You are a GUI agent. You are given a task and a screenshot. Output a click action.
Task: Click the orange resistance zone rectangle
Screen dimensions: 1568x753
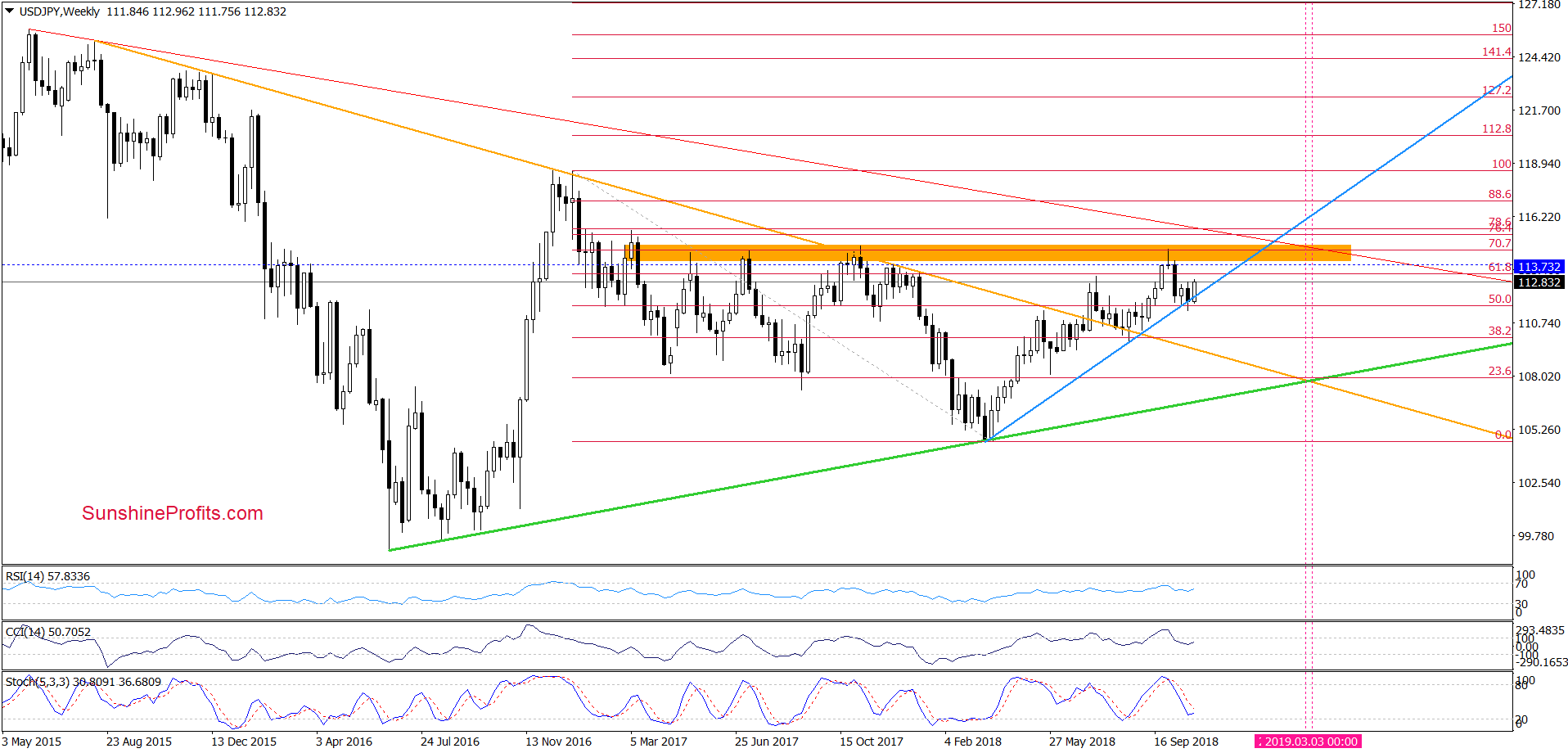click(x=987, y=254)
